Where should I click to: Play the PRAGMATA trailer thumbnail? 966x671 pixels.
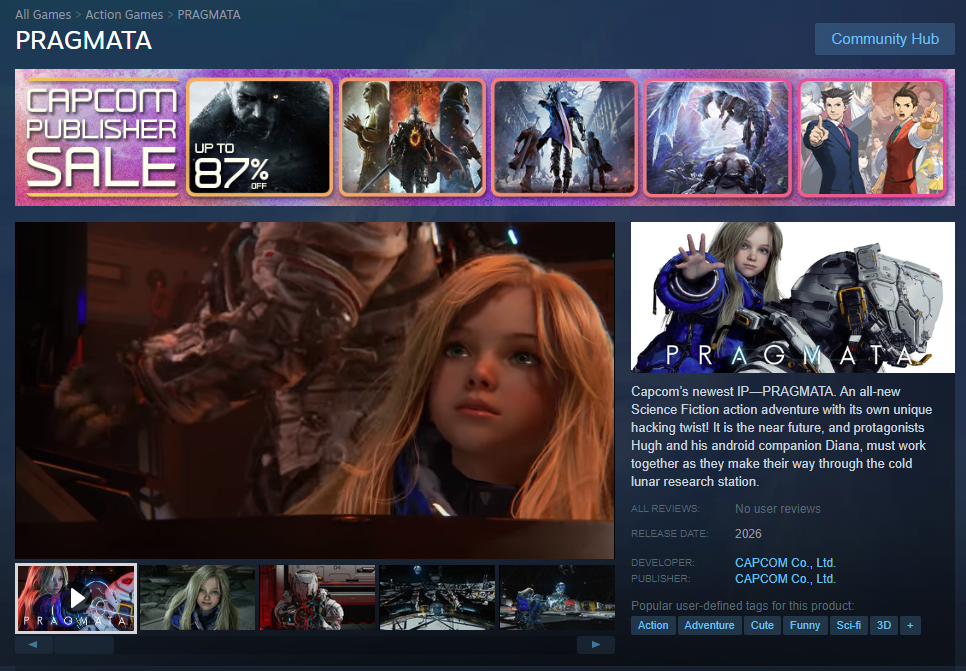(x=76, y=598)
